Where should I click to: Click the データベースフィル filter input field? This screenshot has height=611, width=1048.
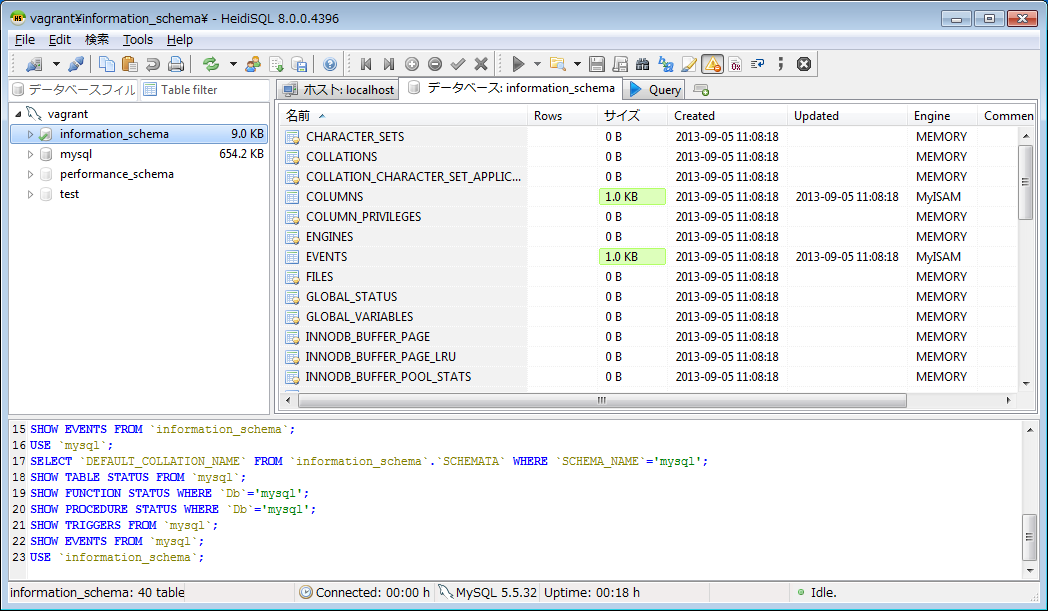[x=74, y=90]
